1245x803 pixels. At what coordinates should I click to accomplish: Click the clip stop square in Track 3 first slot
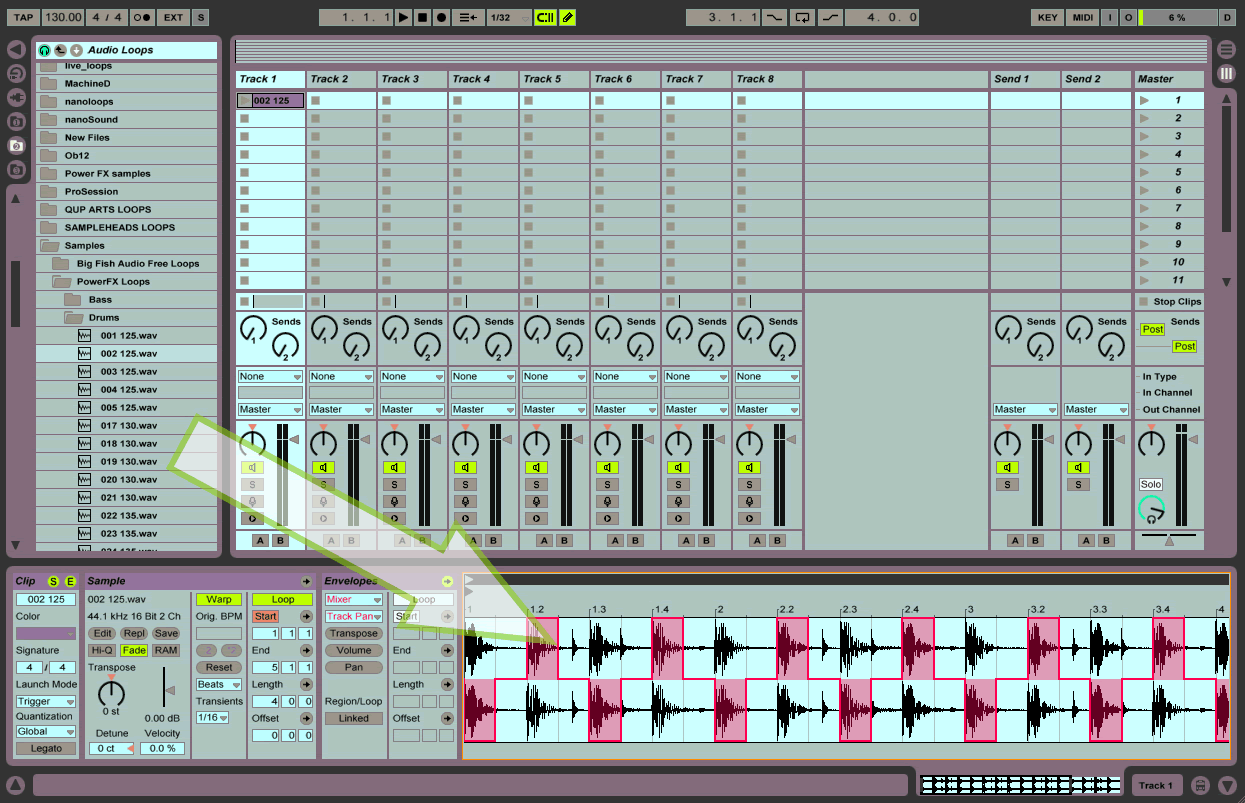click(386, 100)
